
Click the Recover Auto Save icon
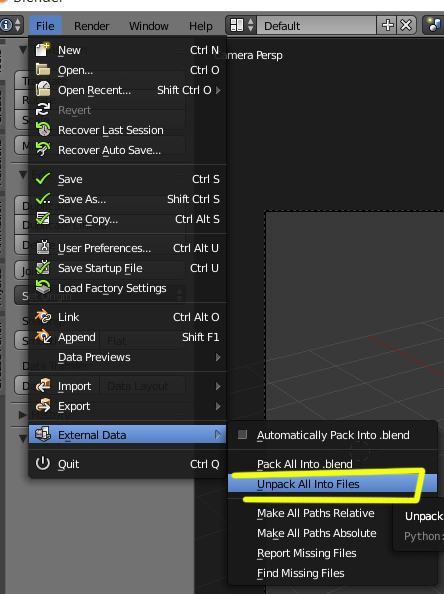(x=43, y=150)
